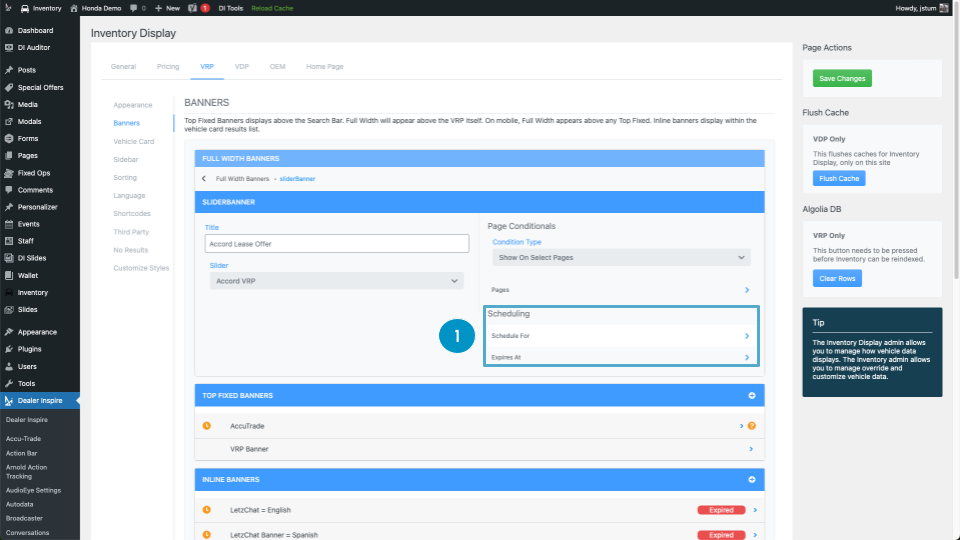Image resolution: width=960 pixels, height=540 pixels.
Task: Click the sliderBanner breadcrumb link
Action: [297, 179]
